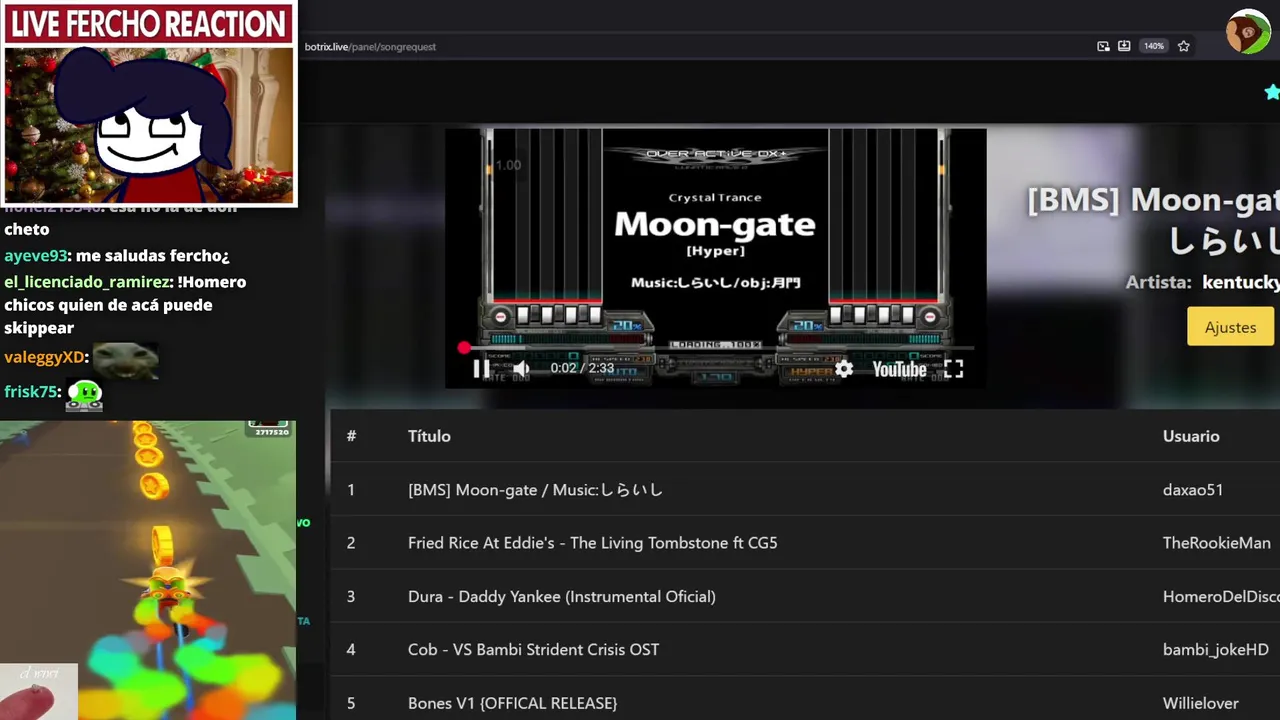Click the Usuario column header
Image resolution: width=1280 pixels, height=720 pixels.
pos(1191,436)
